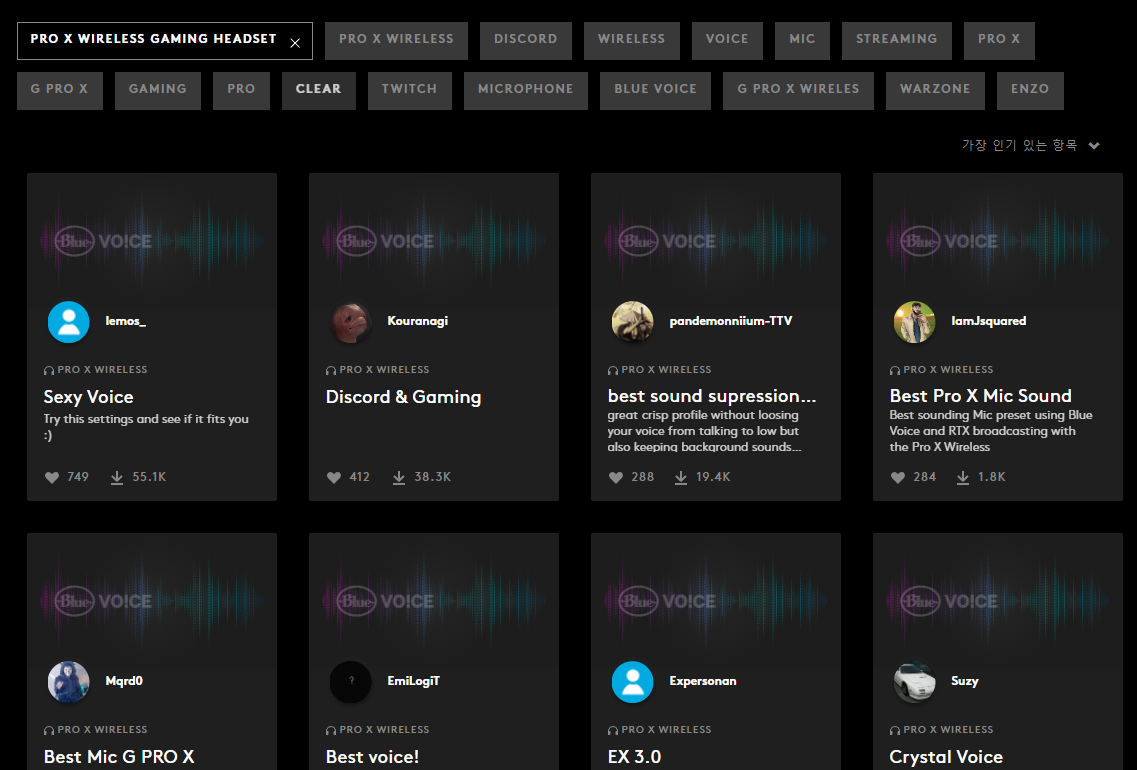Image resolution: width=1137 pixels, height=770 pixels.
Task: Filter by STREAMING tag
Action: (896, 41)
